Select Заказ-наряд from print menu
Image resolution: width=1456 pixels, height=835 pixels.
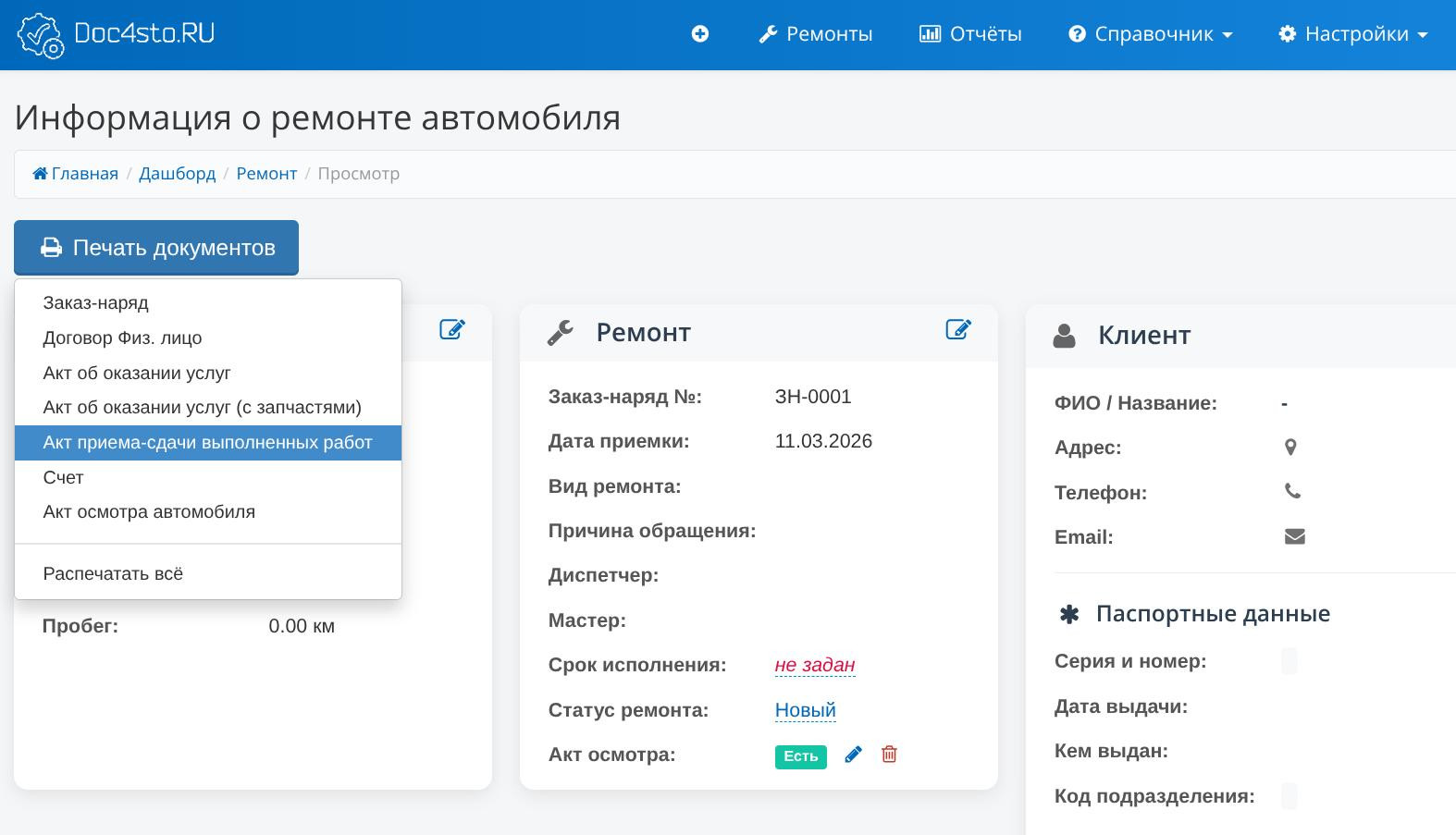pyautogui.click(x=208, y=303)
